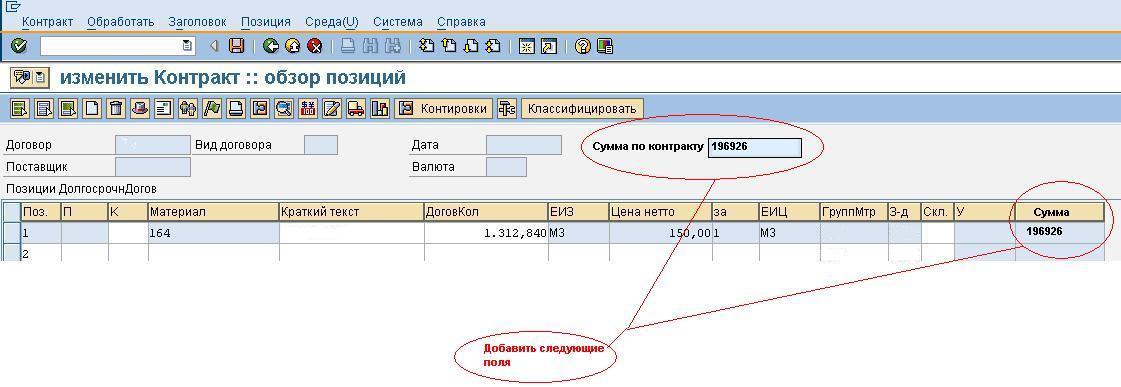Image resolution: width=1121 pixels, height=387 pixels.
Task: Click the red delivery truck icon
Action: (x=355, y=109)
